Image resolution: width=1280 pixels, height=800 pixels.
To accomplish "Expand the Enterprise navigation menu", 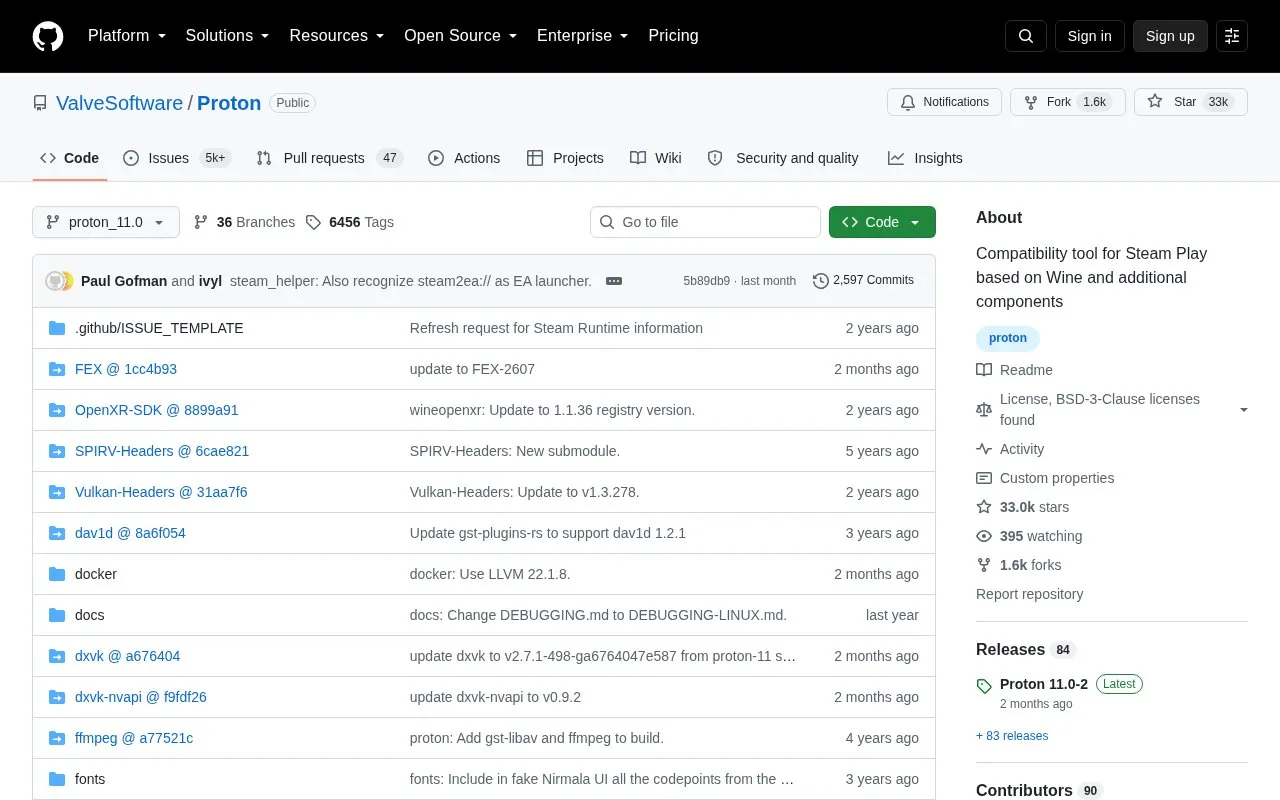I will pos(583,36).
